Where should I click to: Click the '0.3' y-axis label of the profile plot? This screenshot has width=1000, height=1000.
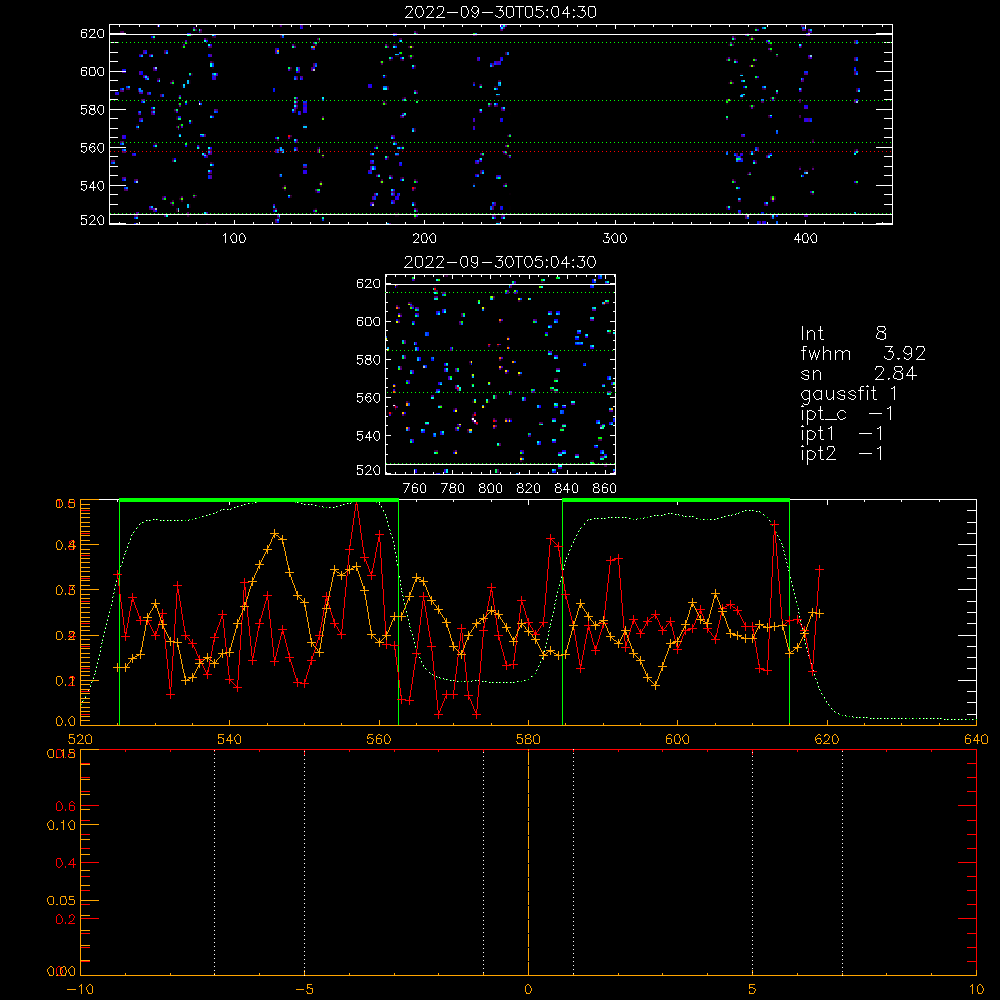tap(66, 591)
